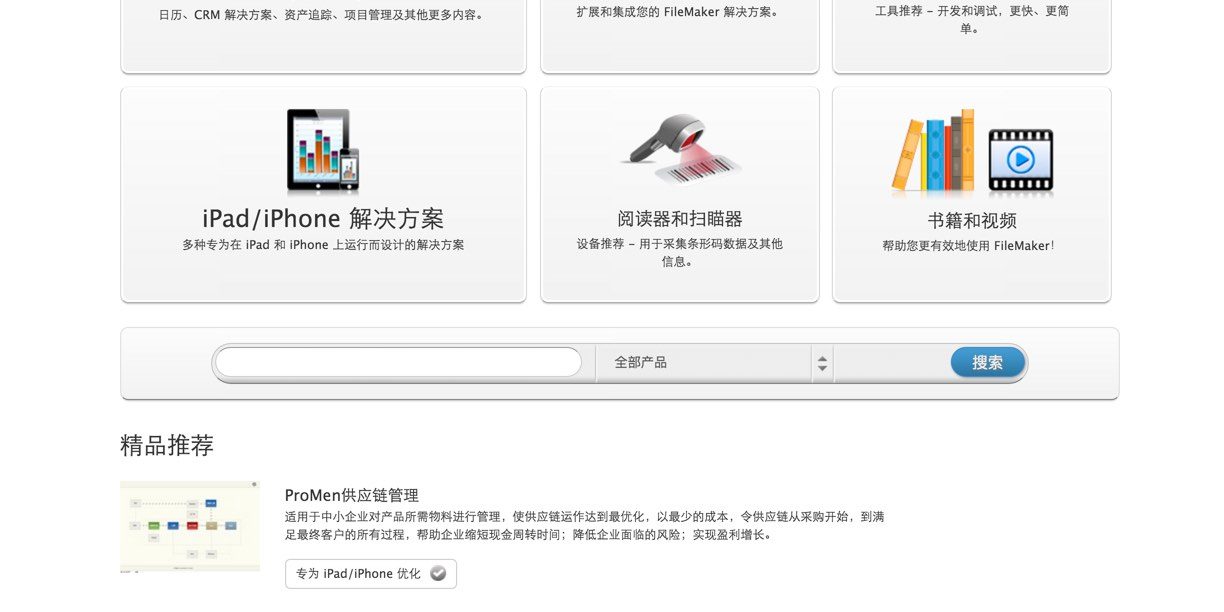
Task: Click the 设备推荐 scanner card description
Action: [680, 252]
